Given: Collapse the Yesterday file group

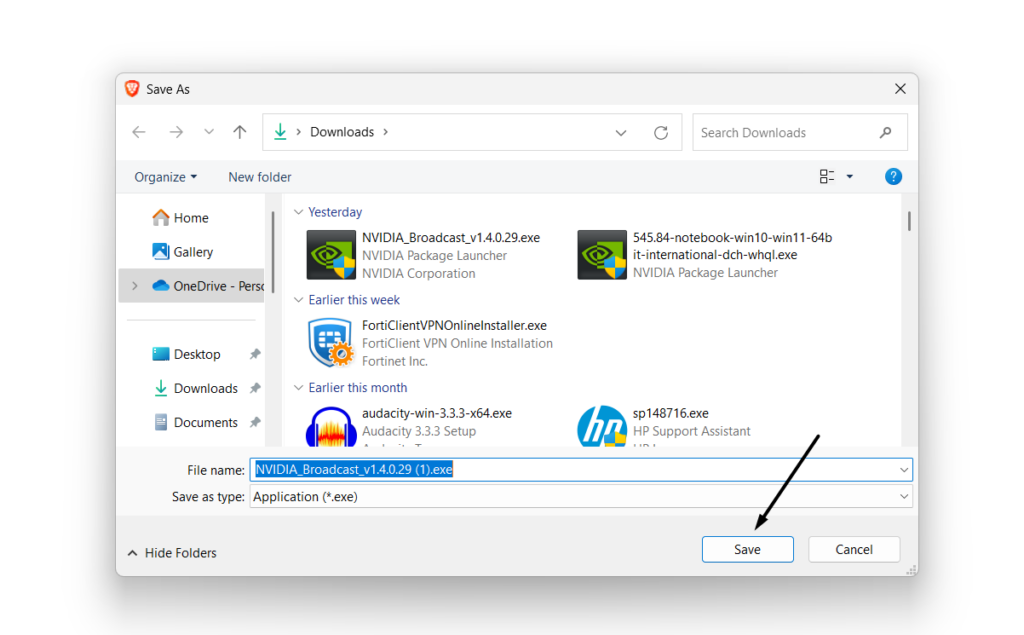Looking at the screenshot, I should (x=298, y=212).
